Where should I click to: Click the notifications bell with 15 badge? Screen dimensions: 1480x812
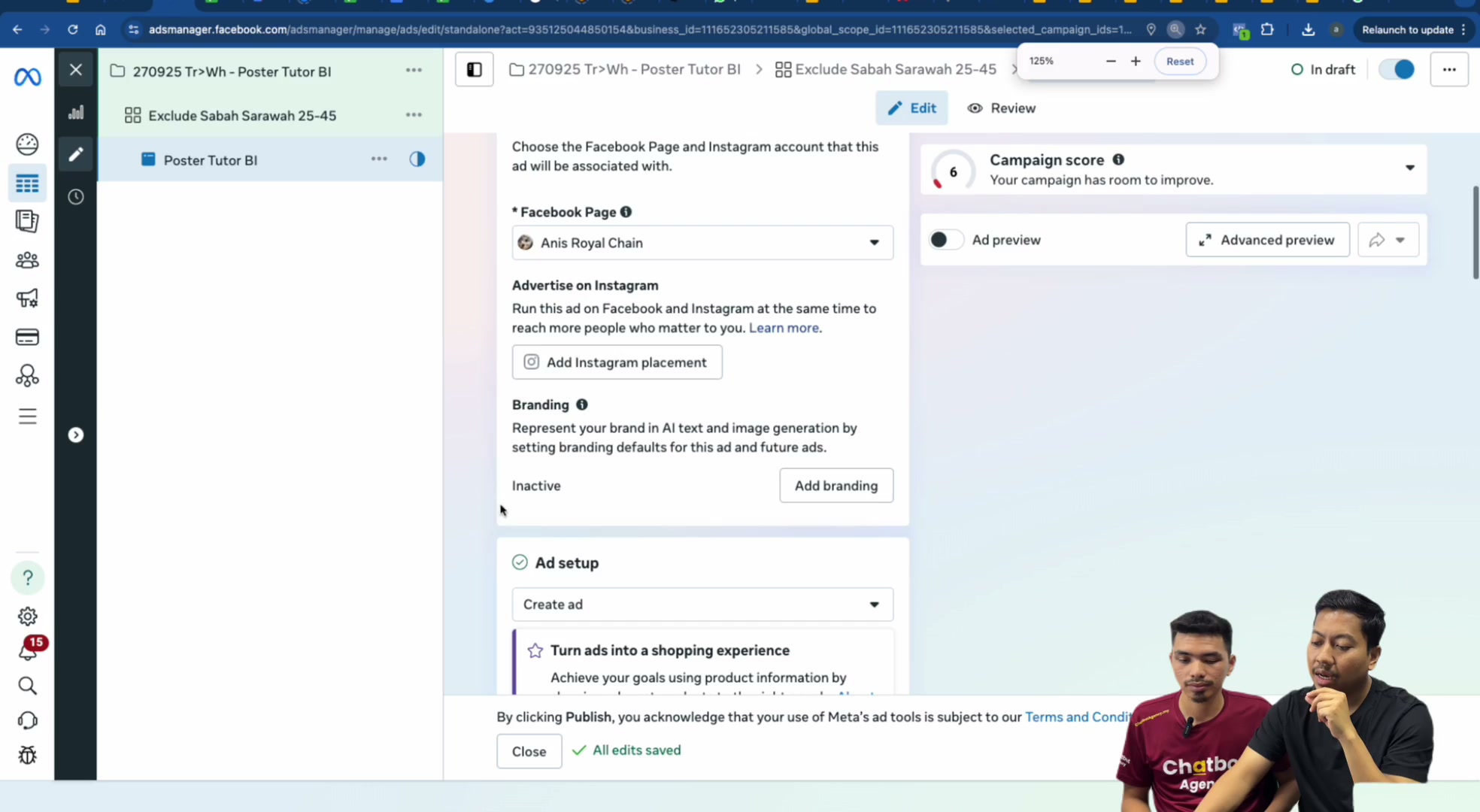(29, 650)
